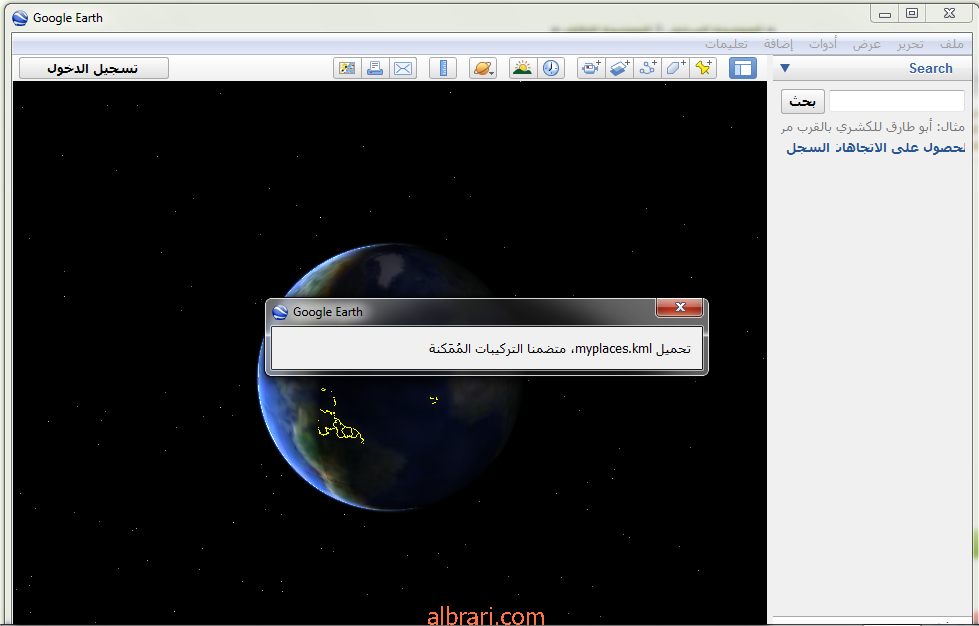Click the Print toolbar icon
The height and width of the screenshot is (626, 979).
point(375,68)
